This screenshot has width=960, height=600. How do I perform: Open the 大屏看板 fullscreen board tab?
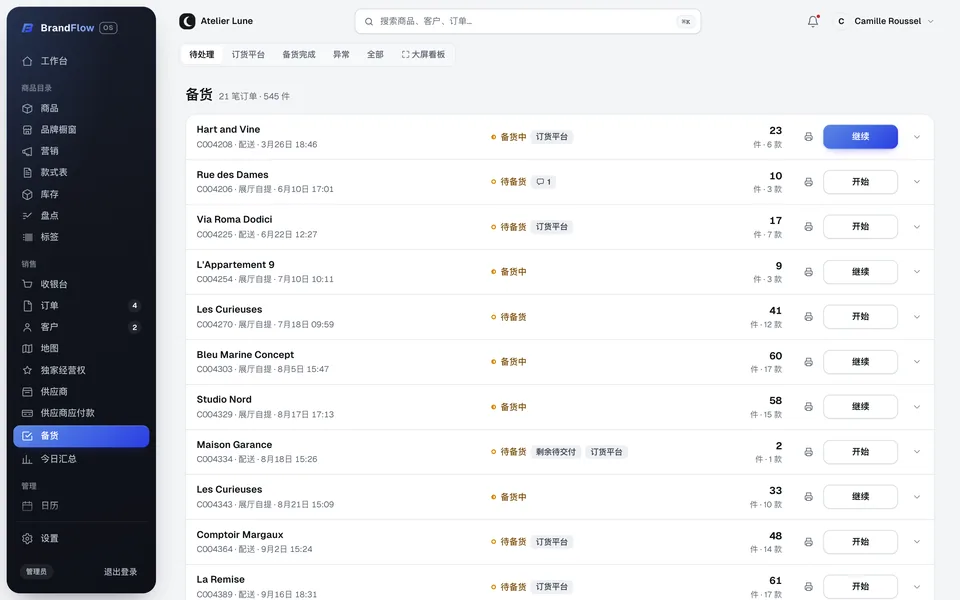pos(423,54)
